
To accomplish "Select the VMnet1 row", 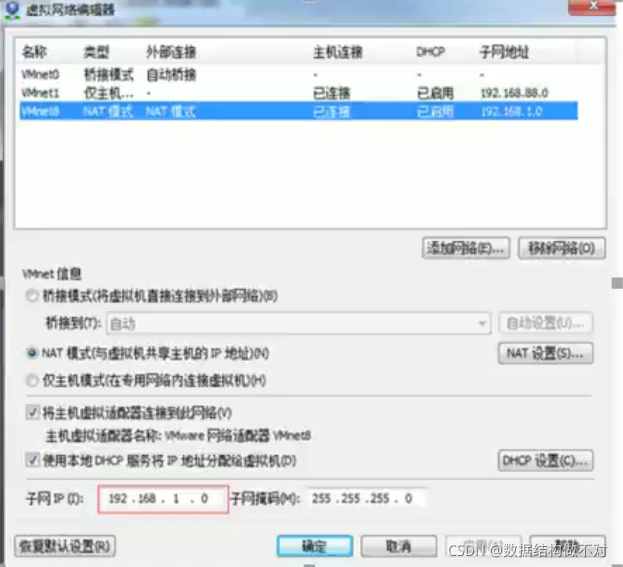I will click(x=299, y=93).
